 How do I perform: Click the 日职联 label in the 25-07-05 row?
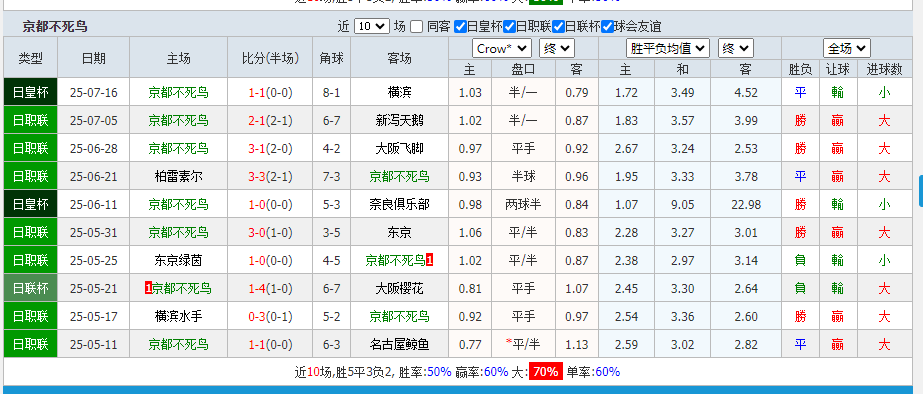pos(31,120)
